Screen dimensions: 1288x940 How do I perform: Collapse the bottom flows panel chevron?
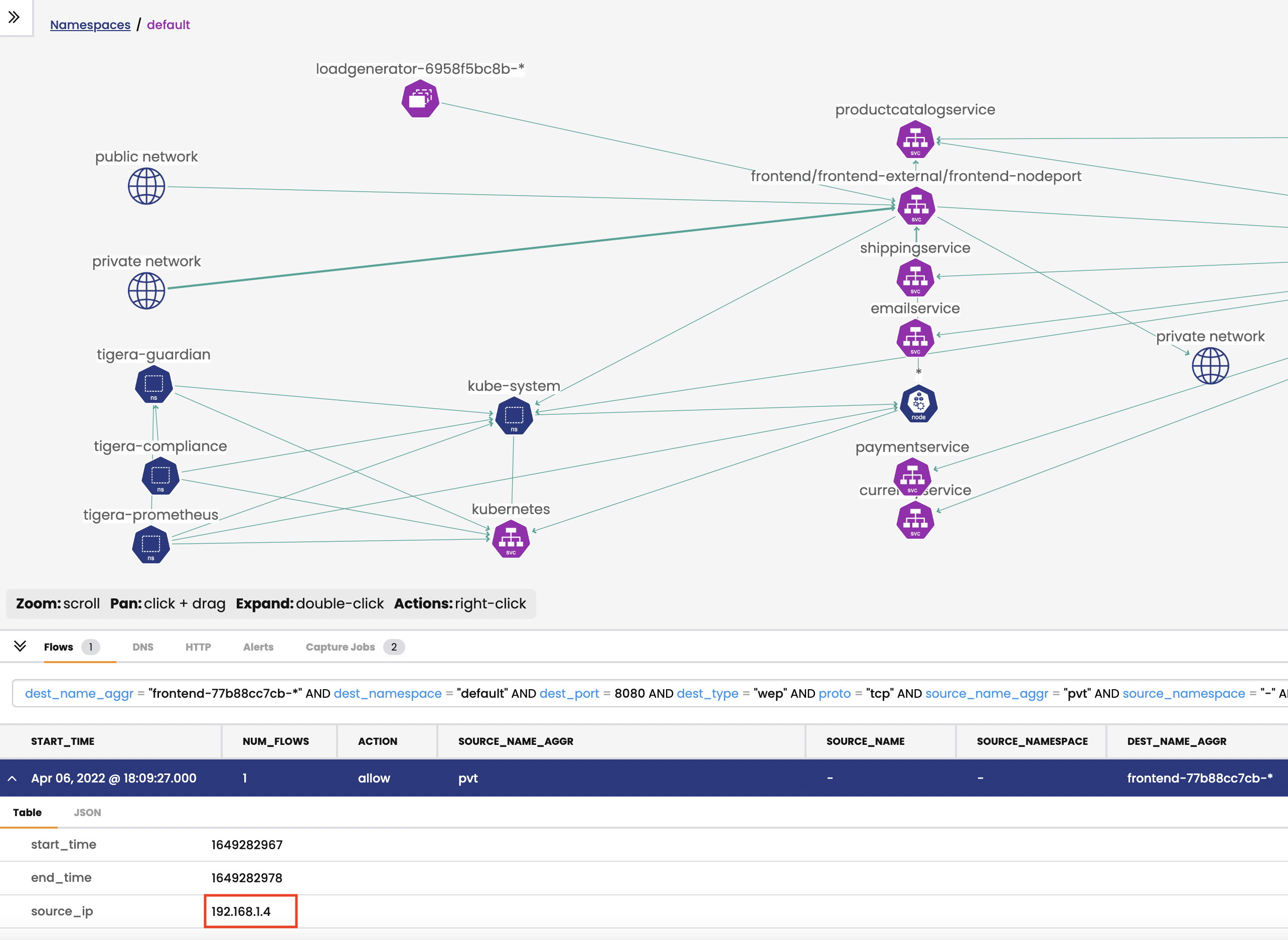tap(20, 647)
